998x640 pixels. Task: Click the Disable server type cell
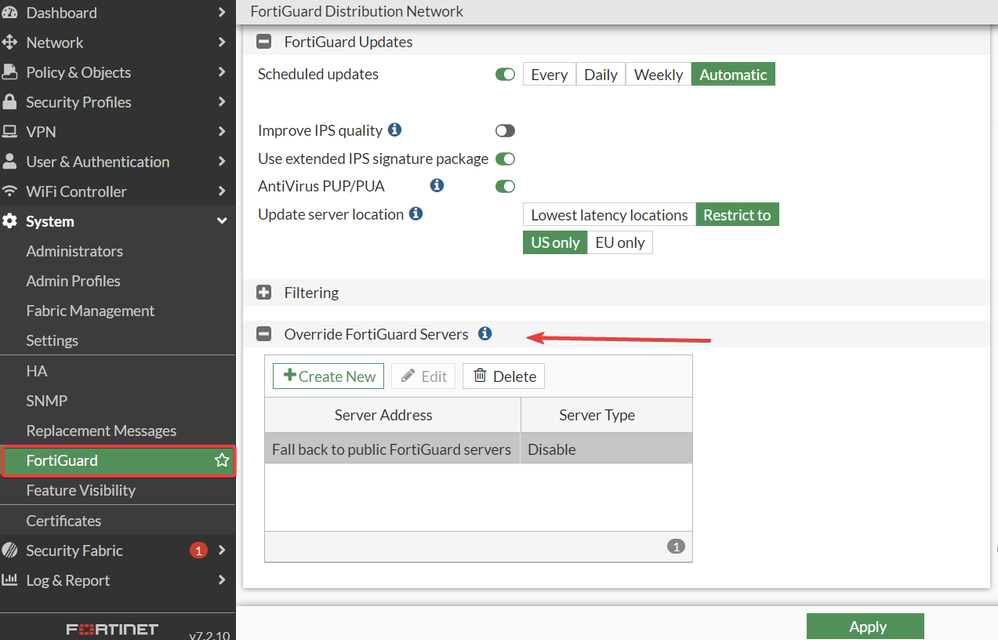[607, 449]
